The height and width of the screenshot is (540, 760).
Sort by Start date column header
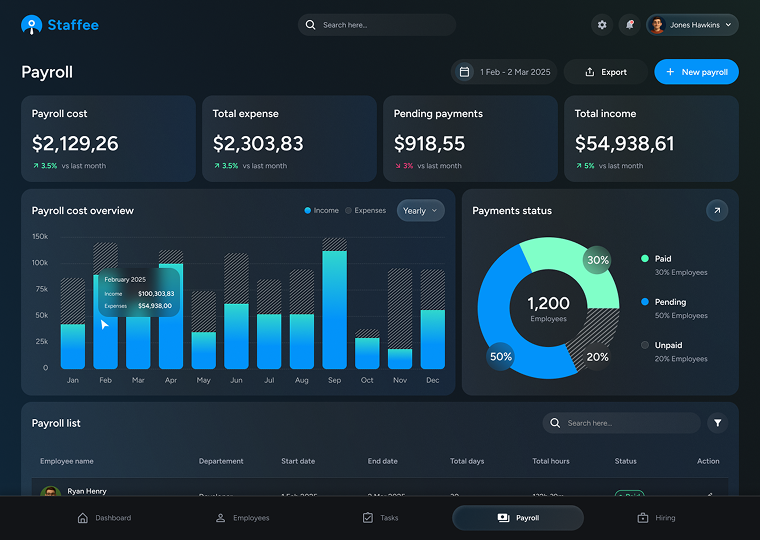tap(298, 461)
